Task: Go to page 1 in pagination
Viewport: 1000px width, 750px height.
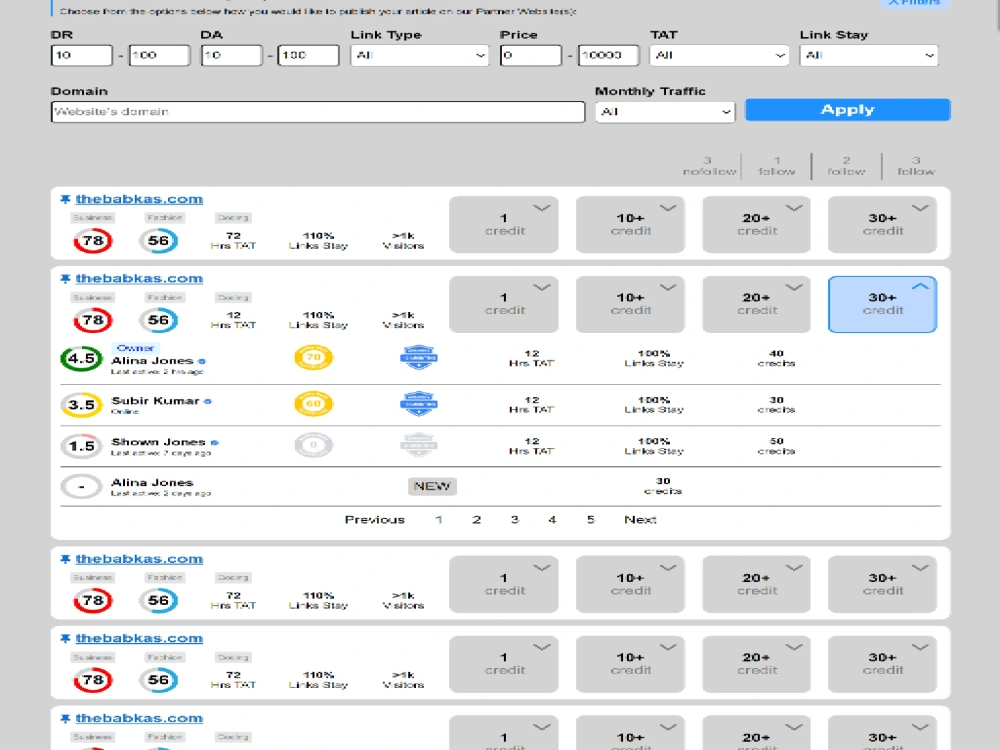Action: (439, 520)
